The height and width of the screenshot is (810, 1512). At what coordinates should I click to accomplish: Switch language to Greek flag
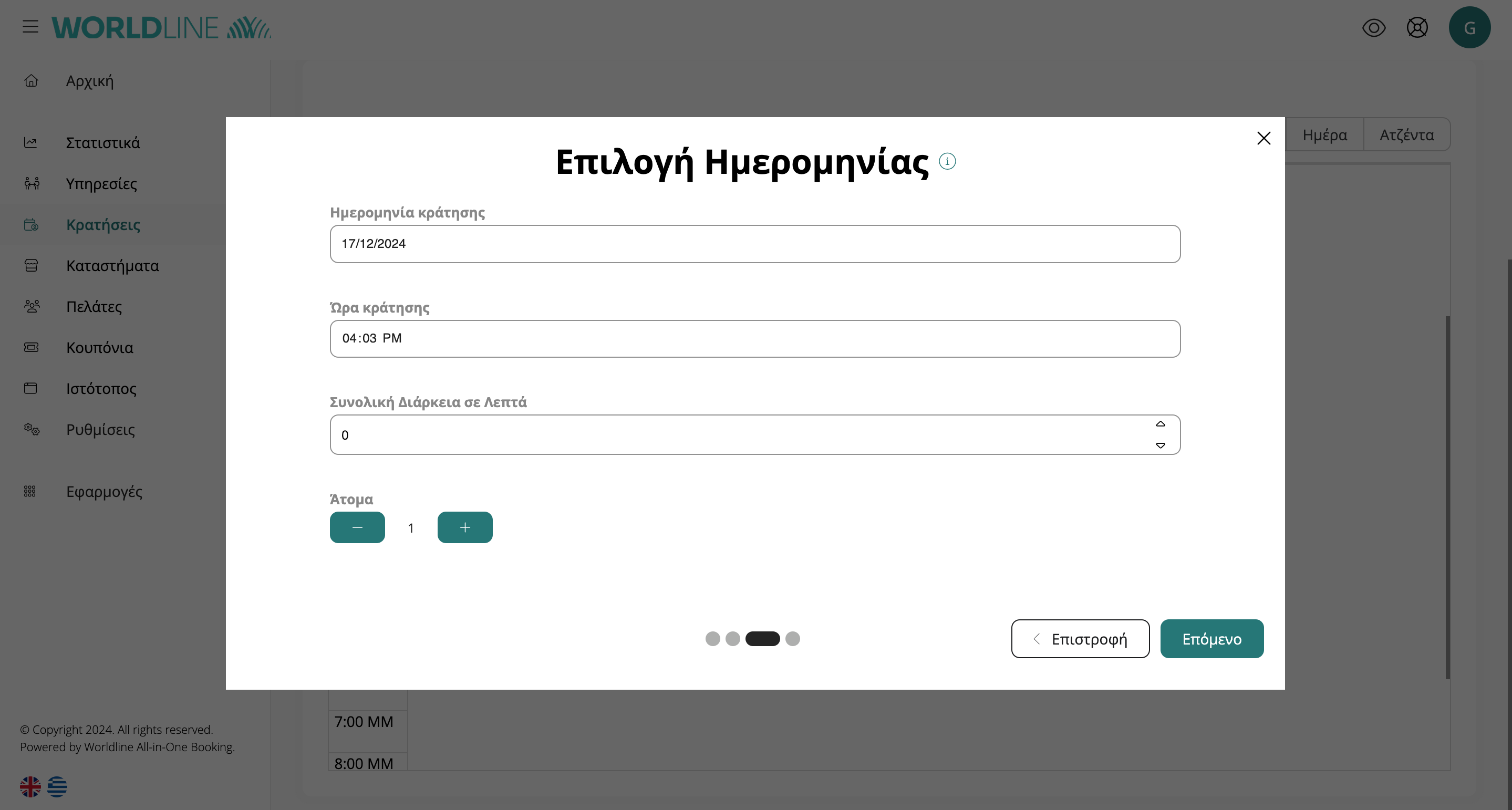pyautogui.click(x=57, y=786)
